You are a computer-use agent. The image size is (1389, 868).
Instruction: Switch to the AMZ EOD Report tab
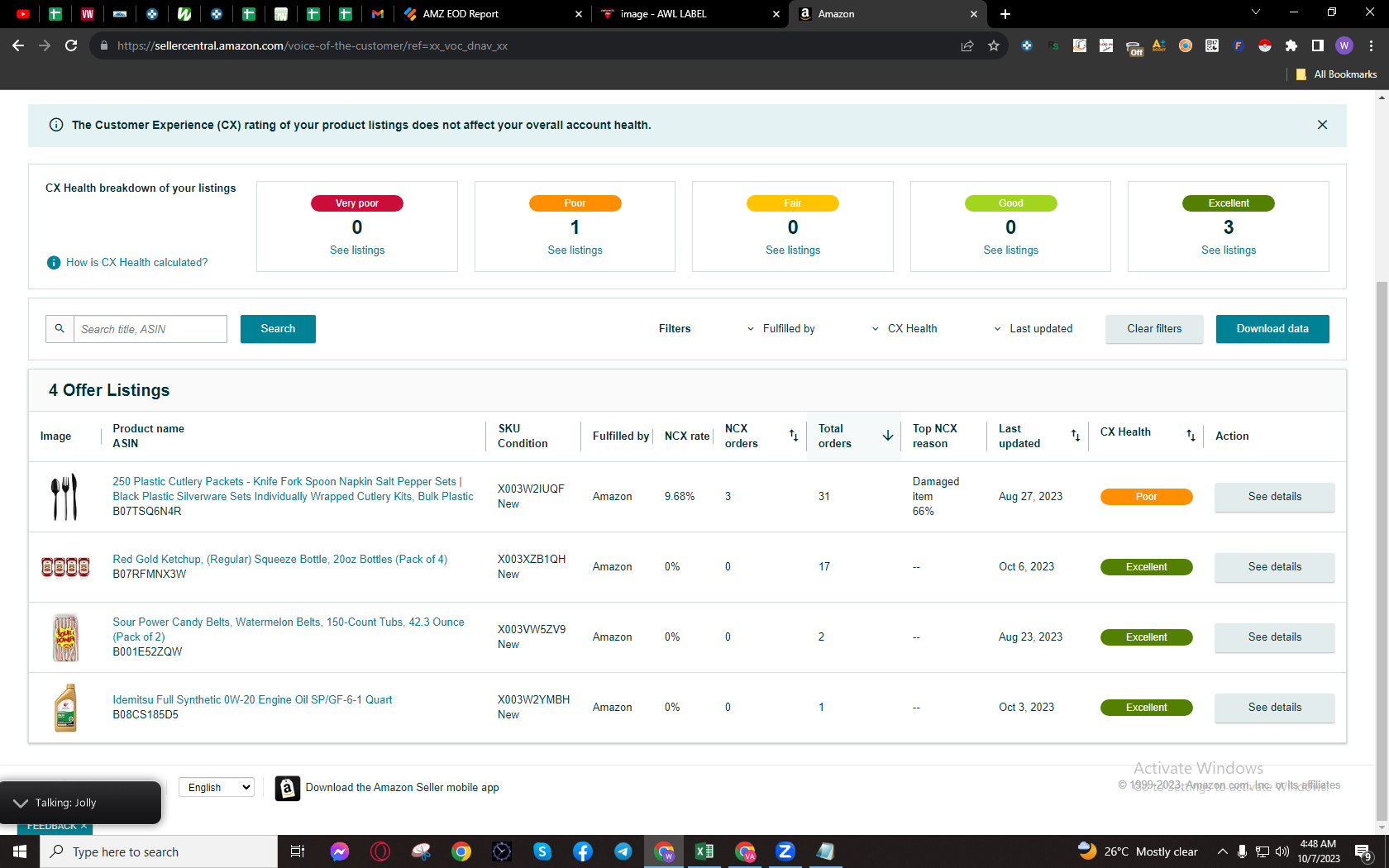tap(492, 14)
